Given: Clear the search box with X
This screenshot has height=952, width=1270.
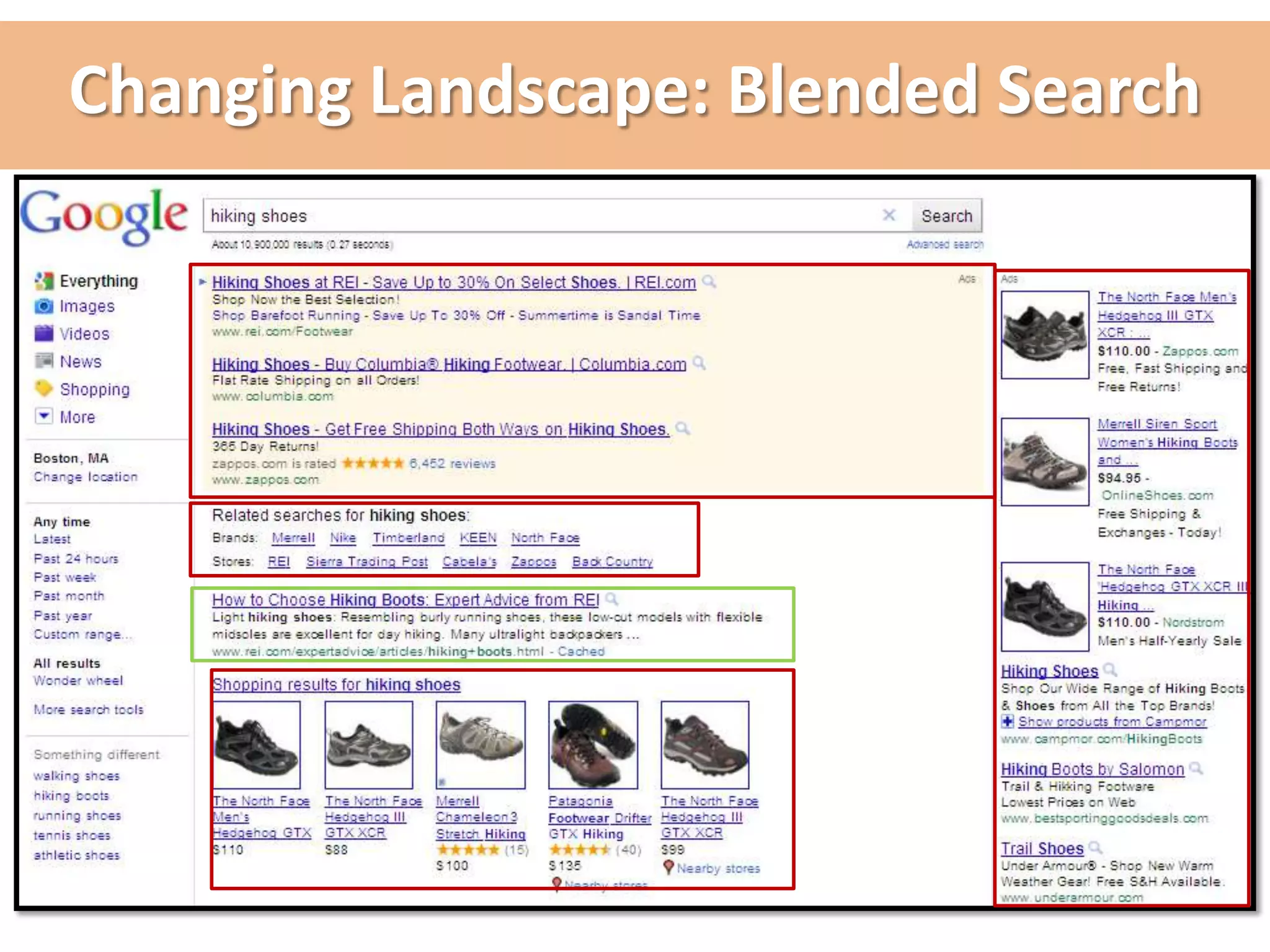Looking at the screenshot, I should (x=889, y=215).
